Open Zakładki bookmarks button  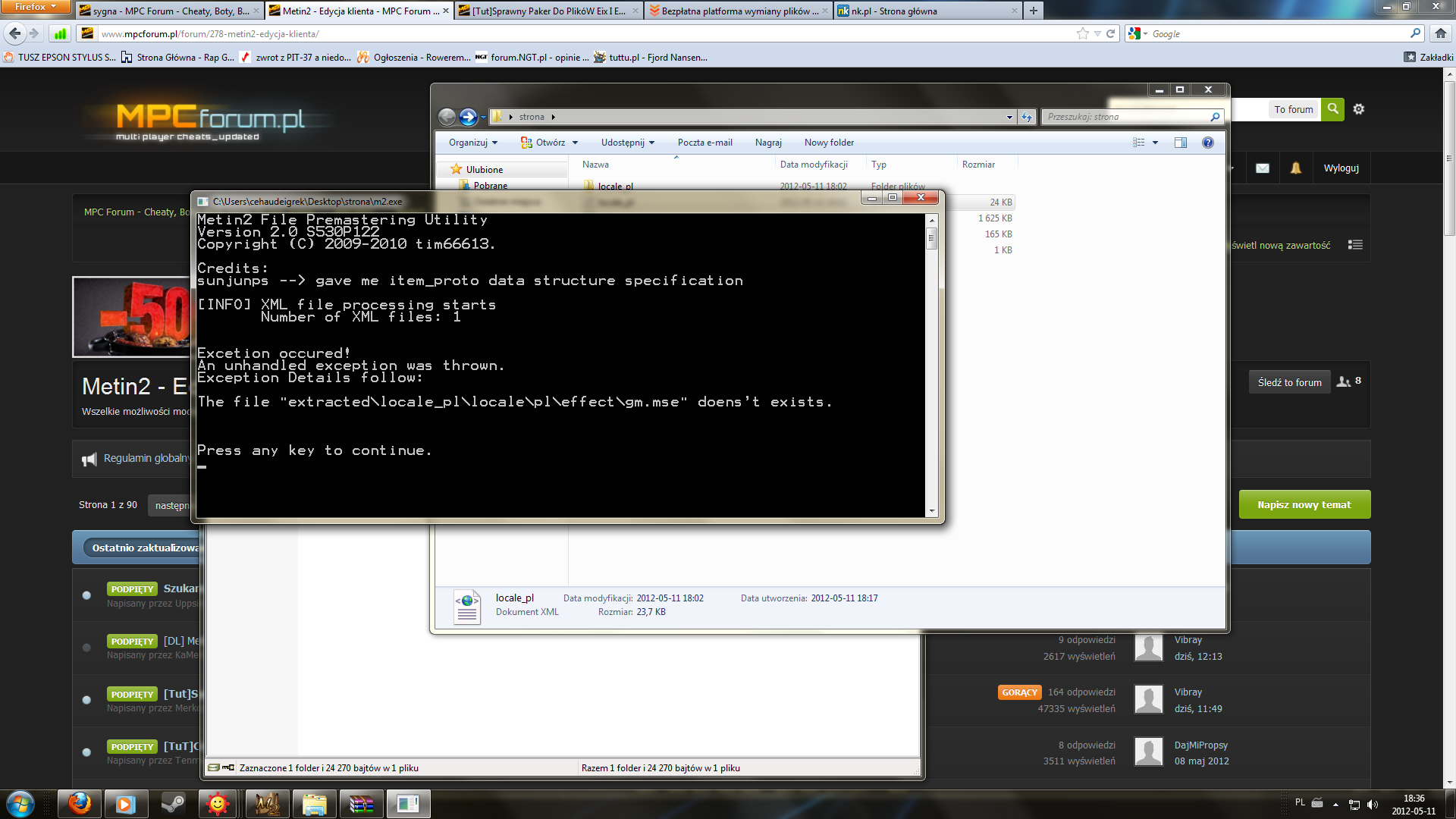pyautogui.click(x=1429, y=57)
